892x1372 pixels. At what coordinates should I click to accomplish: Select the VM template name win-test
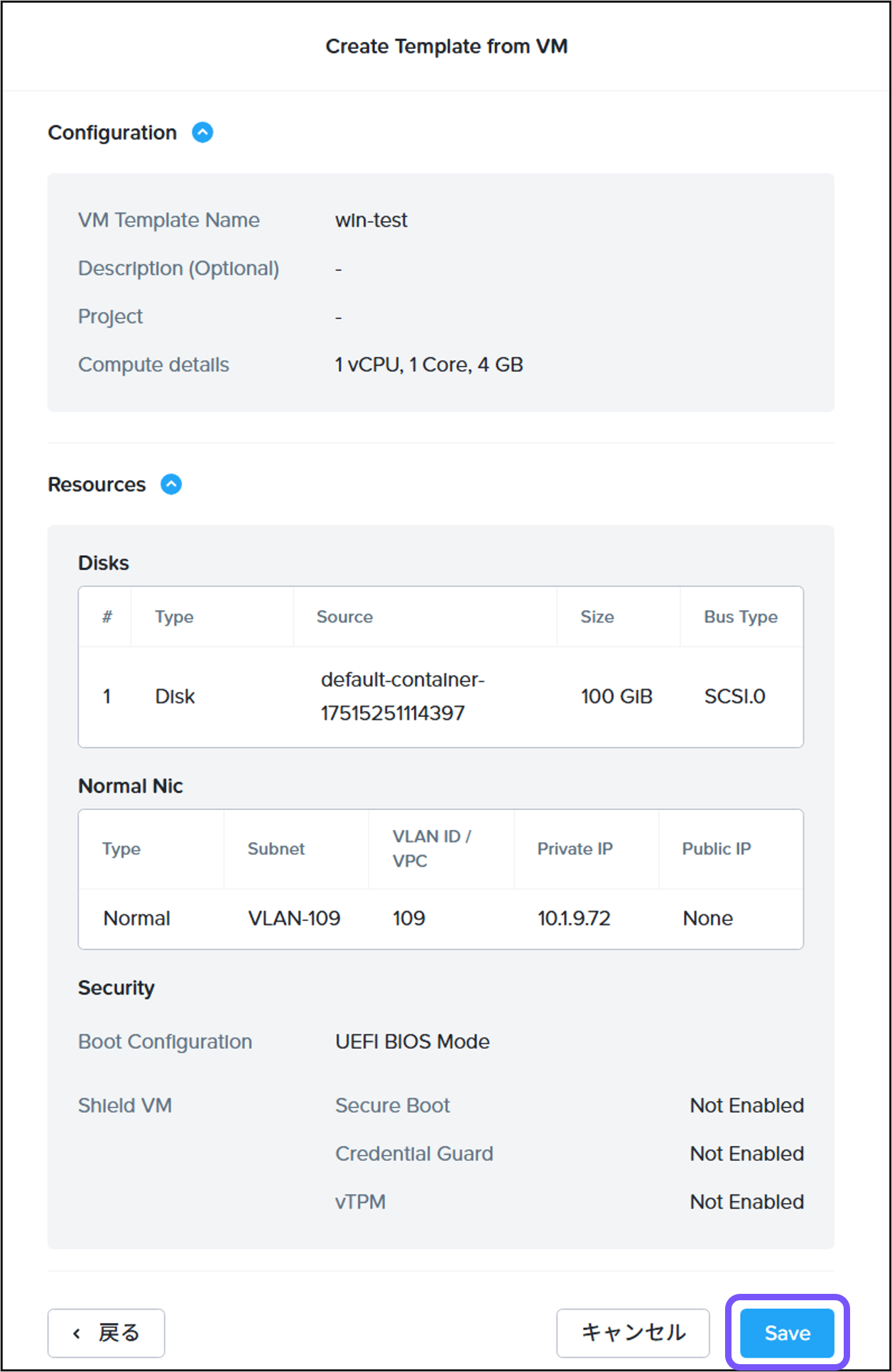pos(371,220)
